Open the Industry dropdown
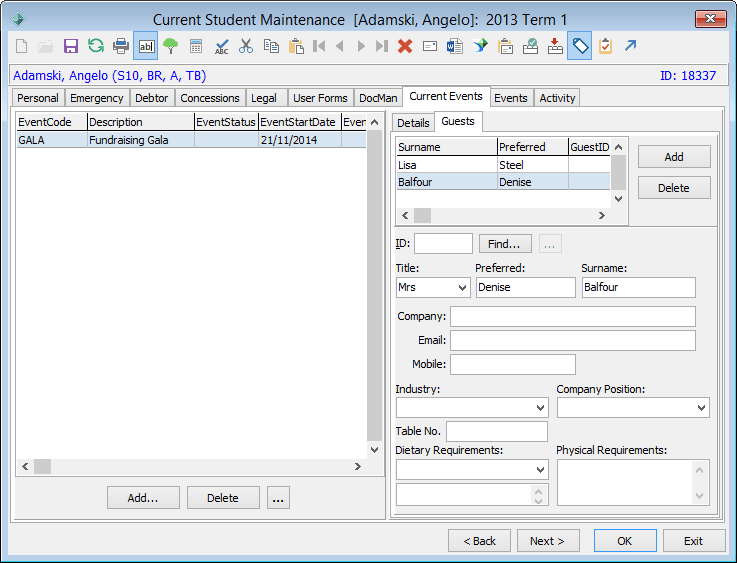The width and height of the screenshot is (737, 563). pos(541,407)
